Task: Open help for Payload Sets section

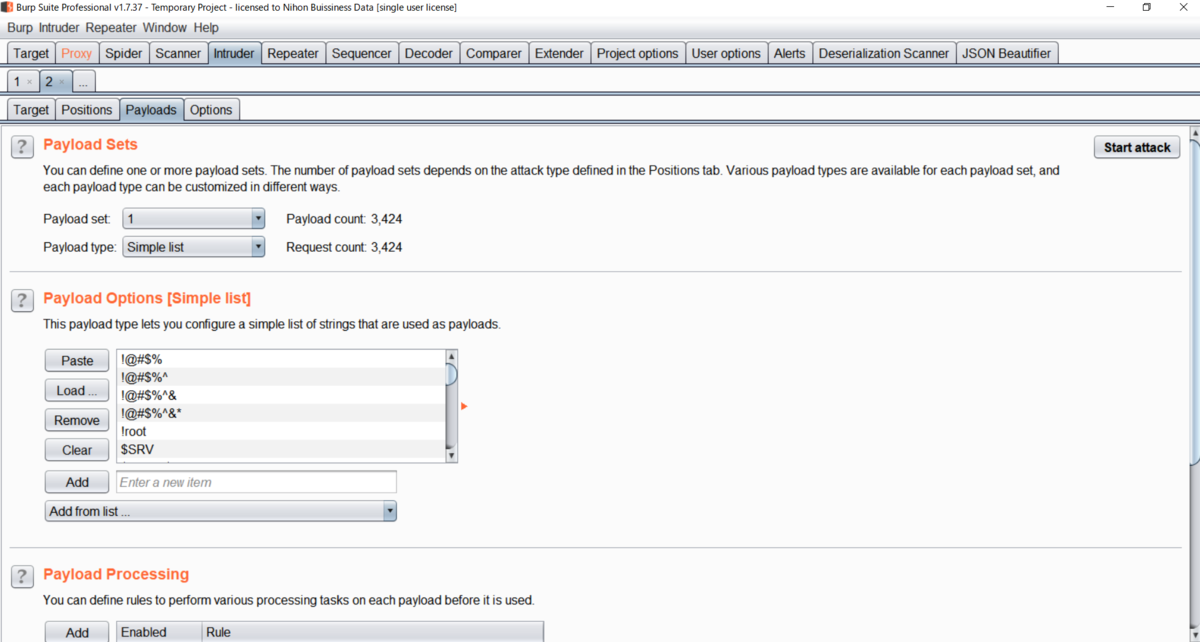Action: click(x=22, y=147)
